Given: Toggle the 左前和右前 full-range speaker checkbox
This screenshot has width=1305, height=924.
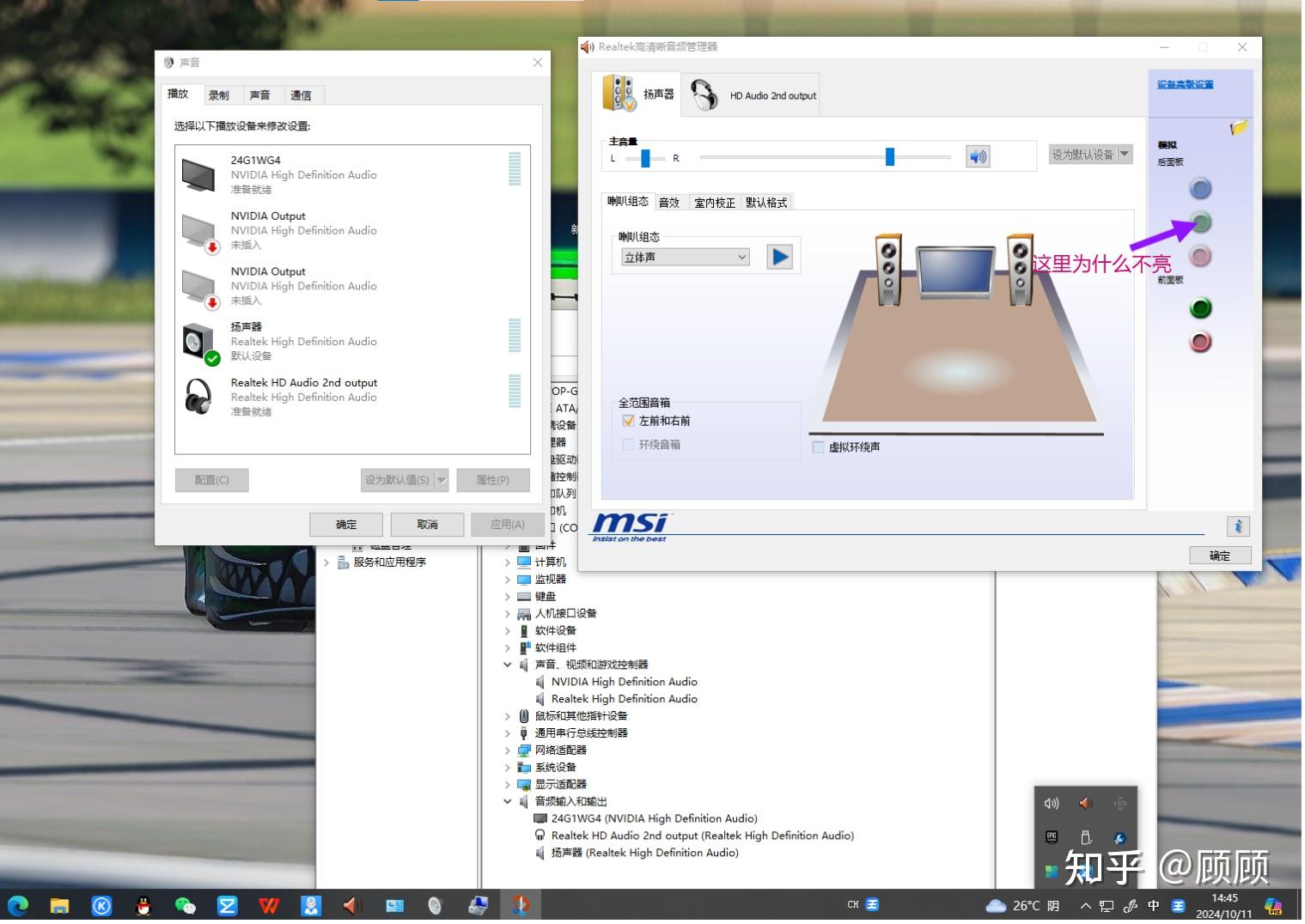Looking at the screenshot, I should (629, 421).
